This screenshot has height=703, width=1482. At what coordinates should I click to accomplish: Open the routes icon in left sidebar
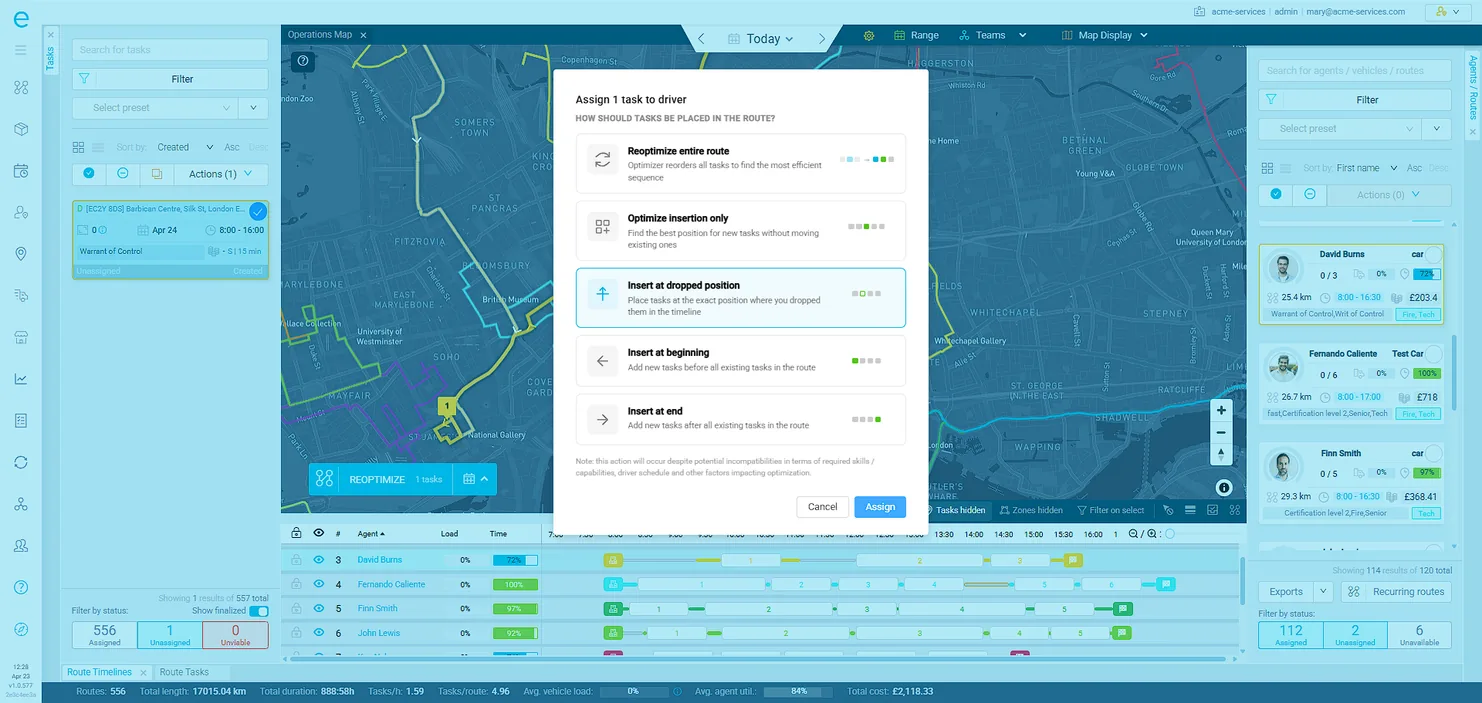pyautogui.click(x=20, y=88)
